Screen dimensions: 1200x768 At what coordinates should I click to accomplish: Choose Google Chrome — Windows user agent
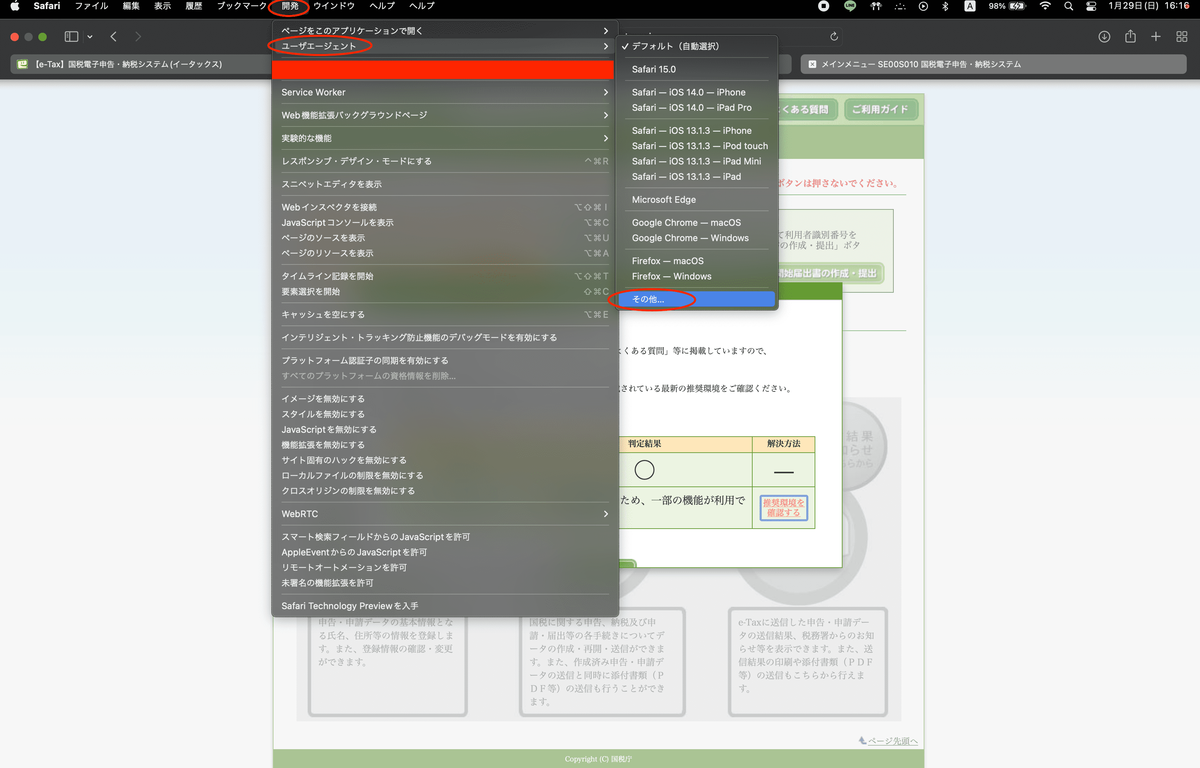tap(697, 238)
